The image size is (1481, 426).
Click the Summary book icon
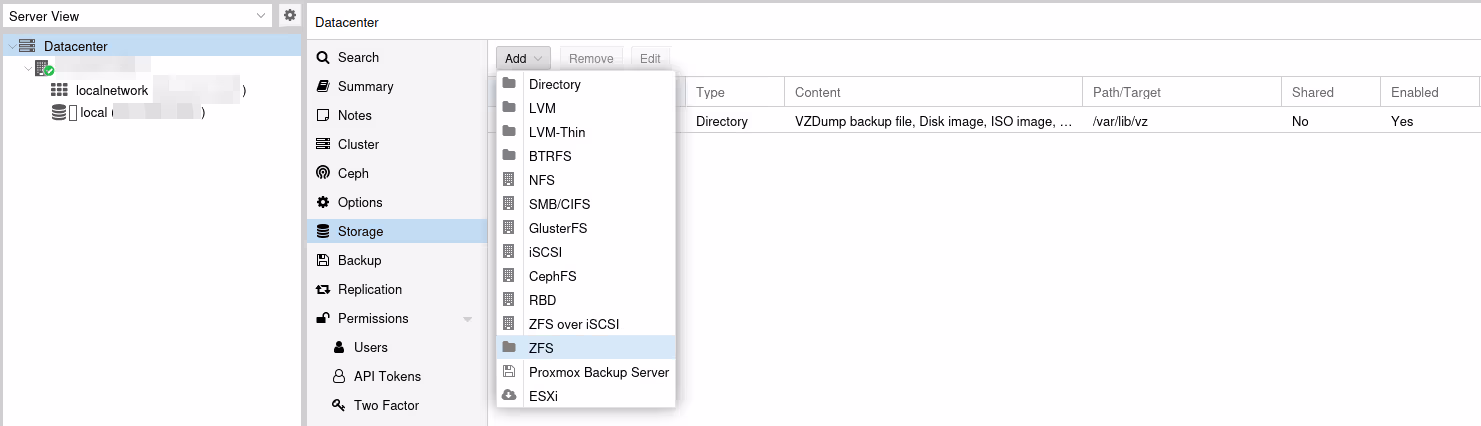323,87
